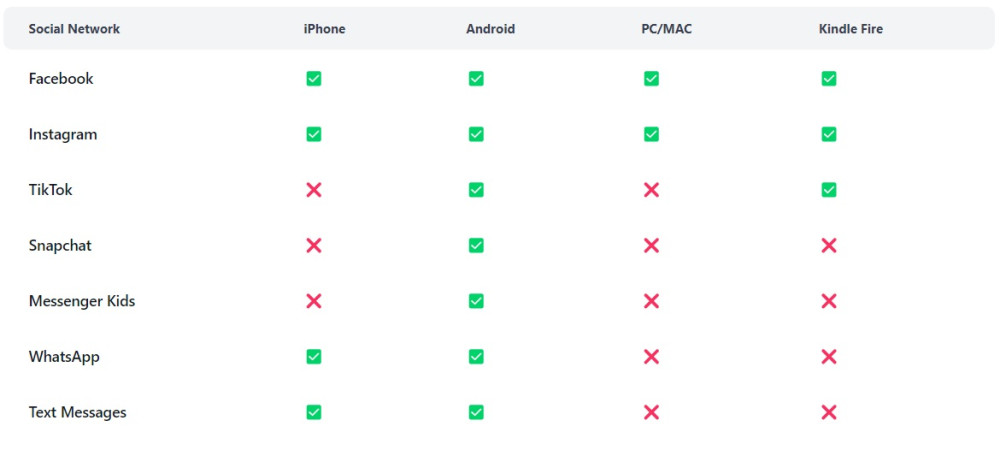The width and height of the screenshot is (1000, 450).
Task: Click the Text Messages Android checkbox
Action: [x=476, y=412]
